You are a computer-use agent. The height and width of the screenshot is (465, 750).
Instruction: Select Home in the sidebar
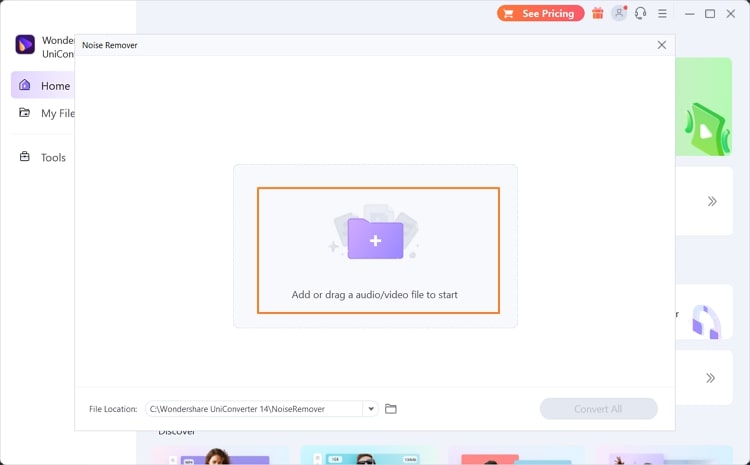pyautogui.click(x=43, y=86)
